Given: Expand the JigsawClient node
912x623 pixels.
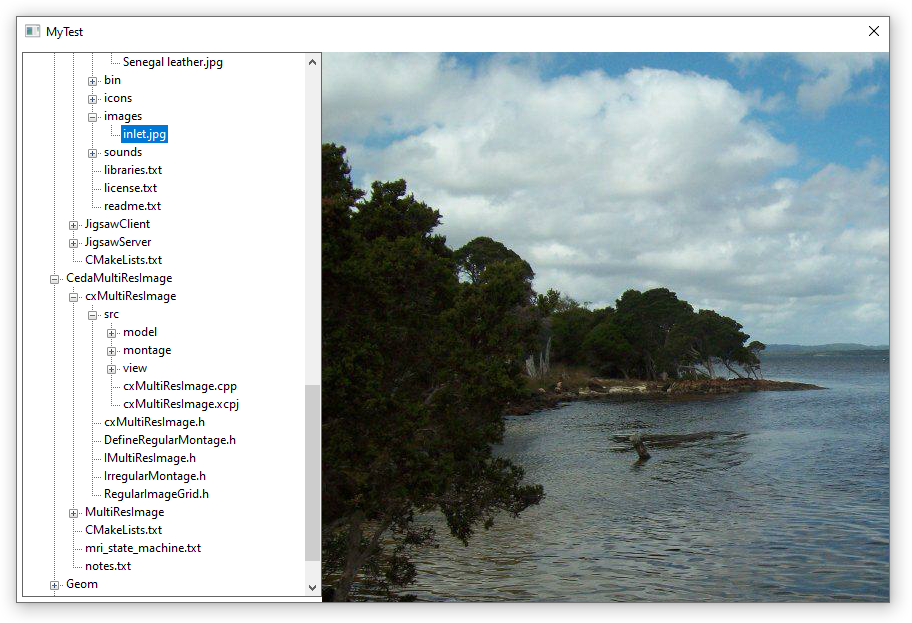Looking at the screenshot, I should pyautogui.click(x=73, y=225).
